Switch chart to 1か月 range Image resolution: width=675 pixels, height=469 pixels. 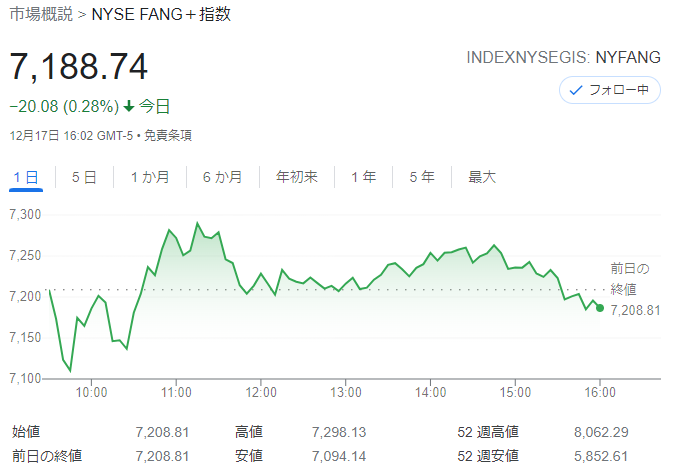click(150, 177)
